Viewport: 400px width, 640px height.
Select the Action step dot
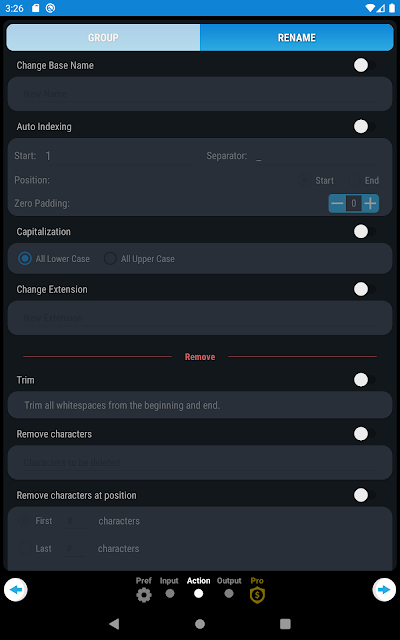tap(198, 593)
